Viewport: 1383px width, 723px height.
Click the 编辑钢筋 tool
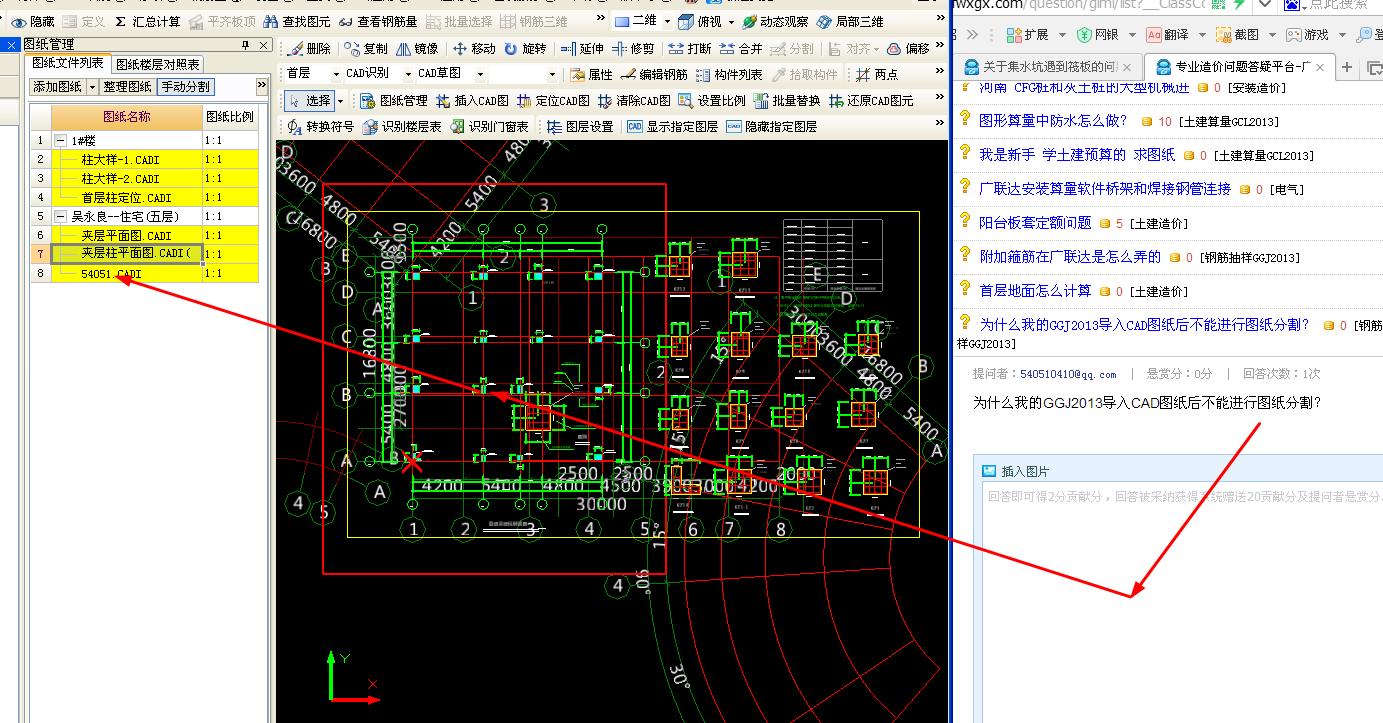point(654,74)
